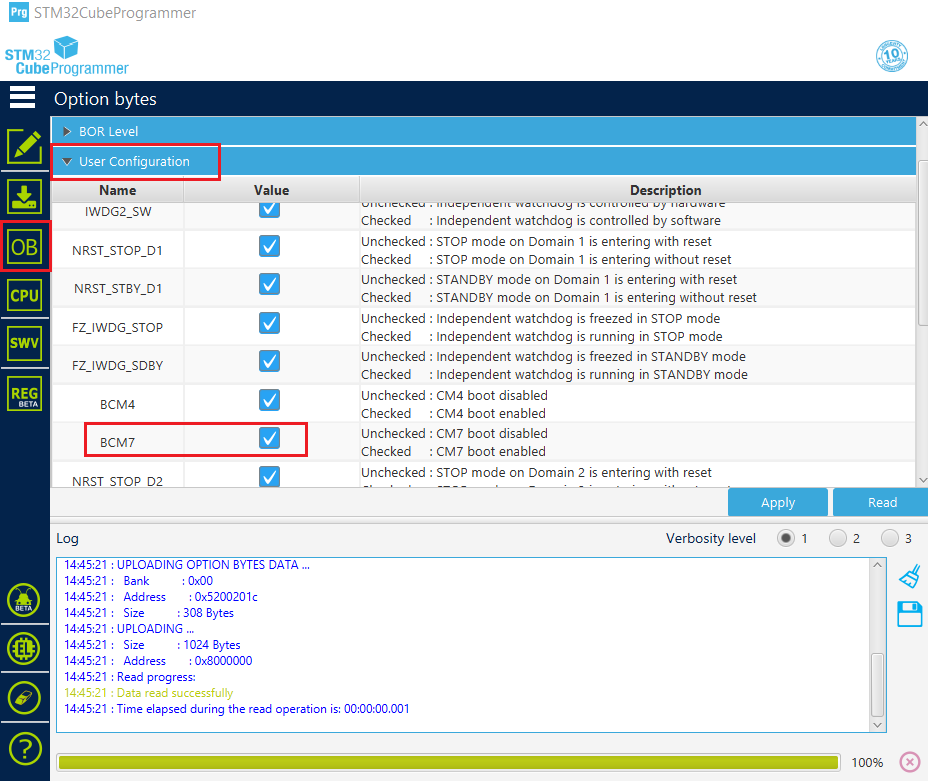Click the 100% progress label
The width and height of the screenshot is (928, 781).
[867, 763]
